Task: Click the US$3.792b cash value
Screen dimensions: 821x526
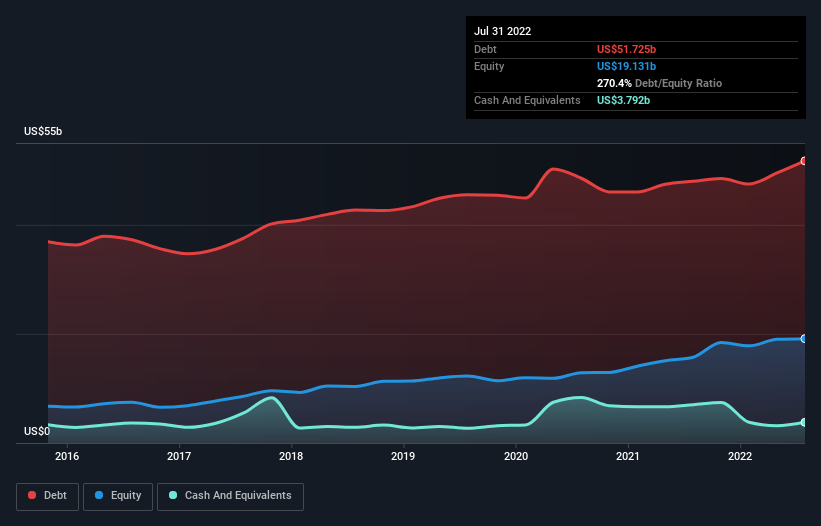Action: (x=624, y=100)
